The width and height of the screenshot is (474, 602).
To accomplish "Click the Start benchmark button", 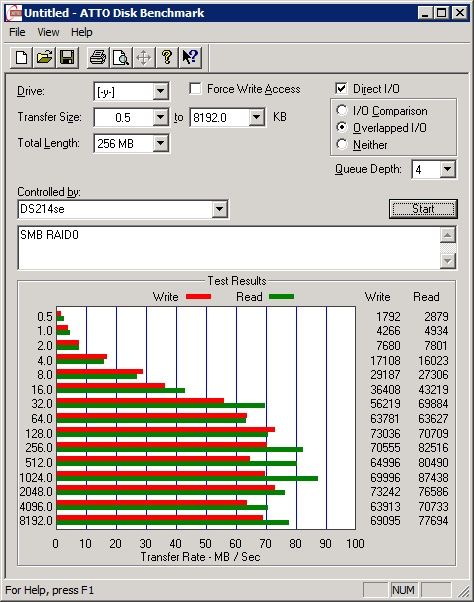I will point(423,209).
